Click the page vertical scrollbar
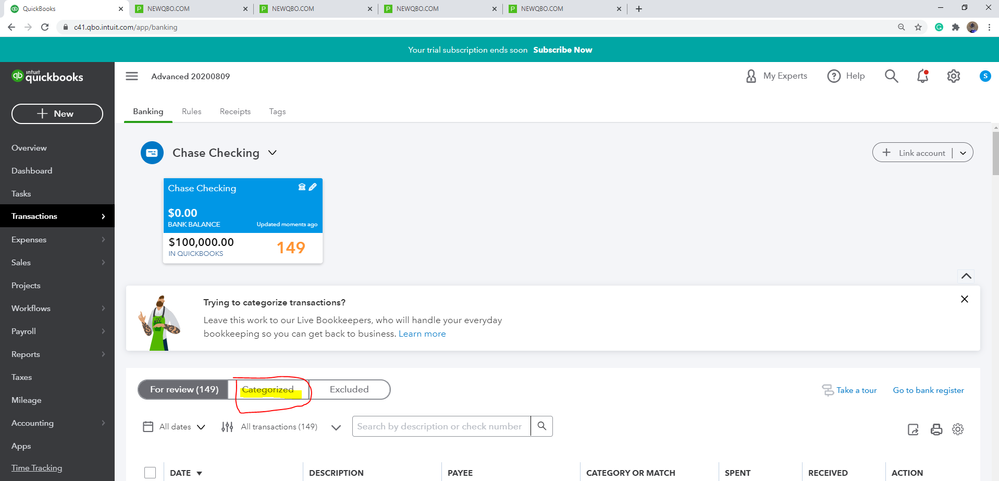 point(995,152)
